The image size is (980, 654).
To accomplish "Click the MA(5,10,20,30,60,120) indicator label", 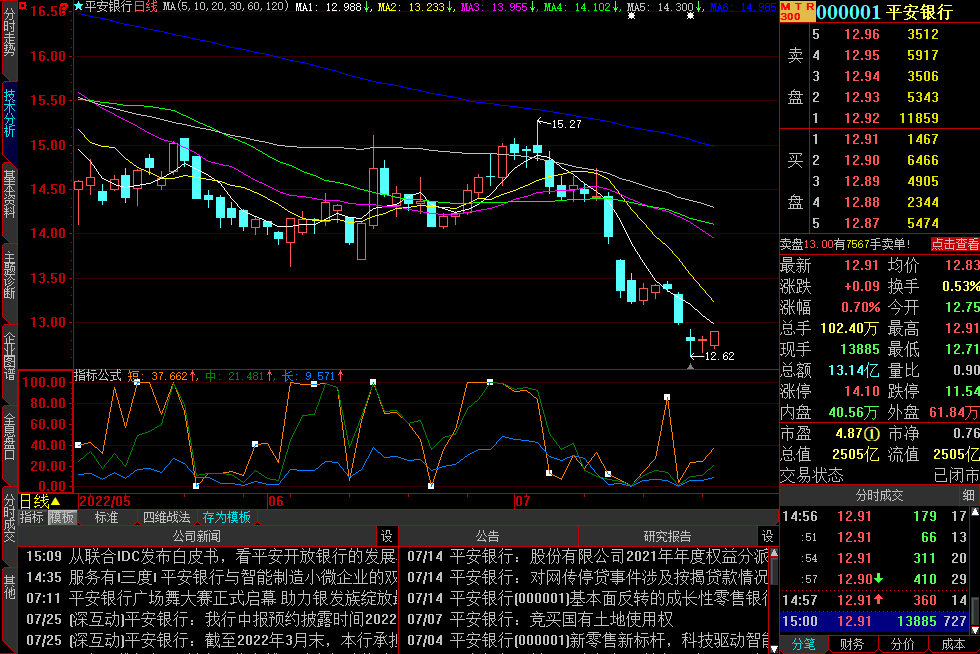I will (226, 6).
